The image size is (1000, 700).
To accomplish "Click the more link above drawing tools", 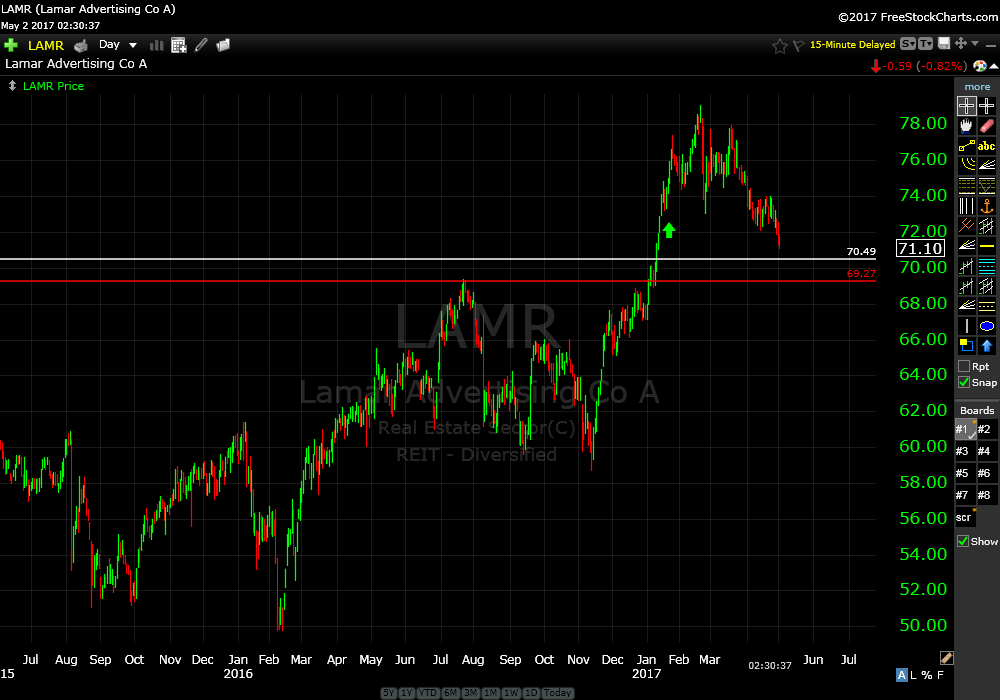I will [977, 87].
